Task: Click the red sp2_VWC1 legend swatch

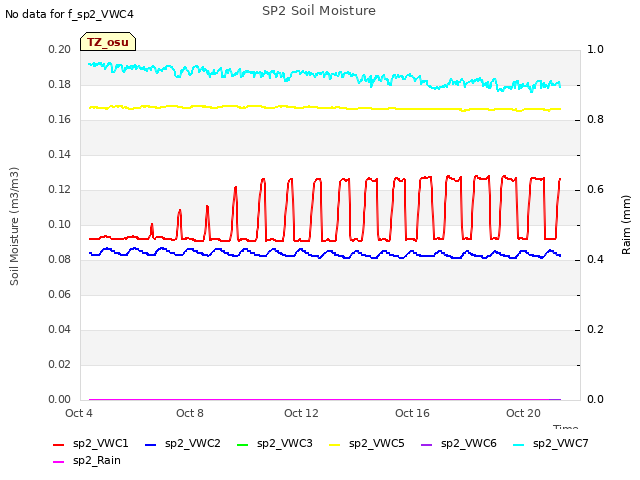Action: [59, 444]
